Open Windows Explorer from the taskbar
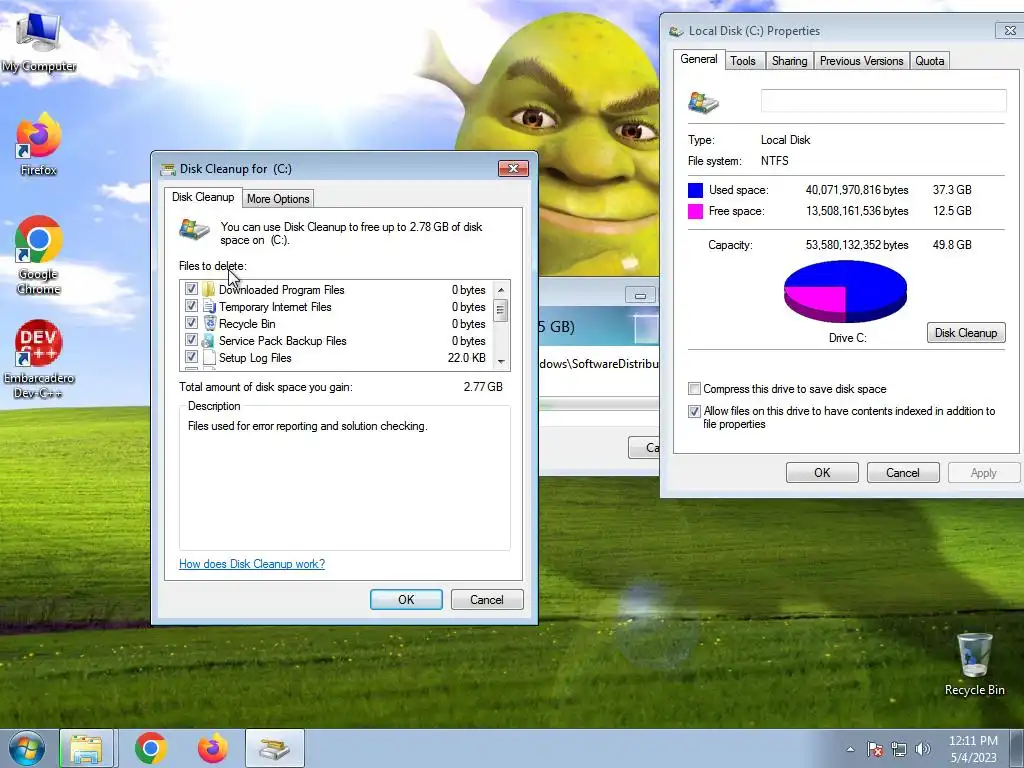This screenshot has height=768, width=1024. click(x=87, y=748)
